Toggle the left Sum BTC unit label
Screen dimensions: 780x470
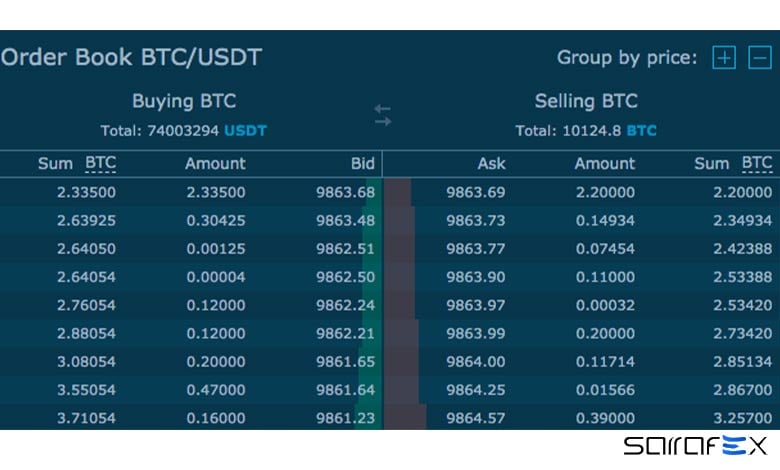pyautogui.click(x=100, y=163)
